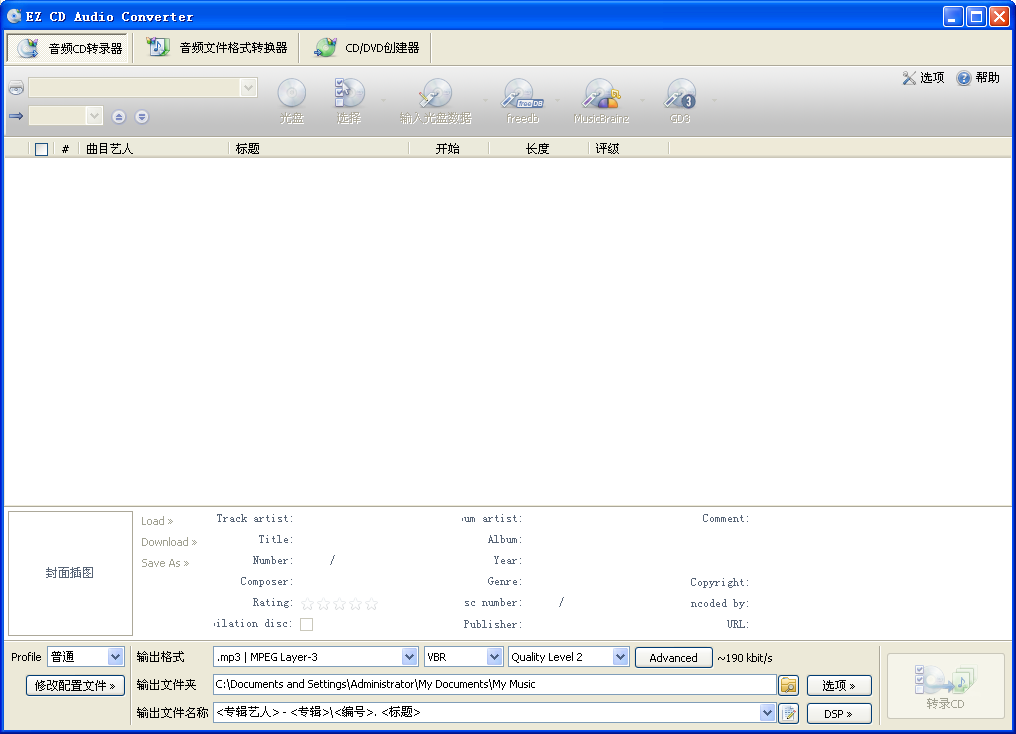The width and height of the screenshot is (1016, 734).
Task: Click the Advanced encoder settings button
Action: point(673,657)
